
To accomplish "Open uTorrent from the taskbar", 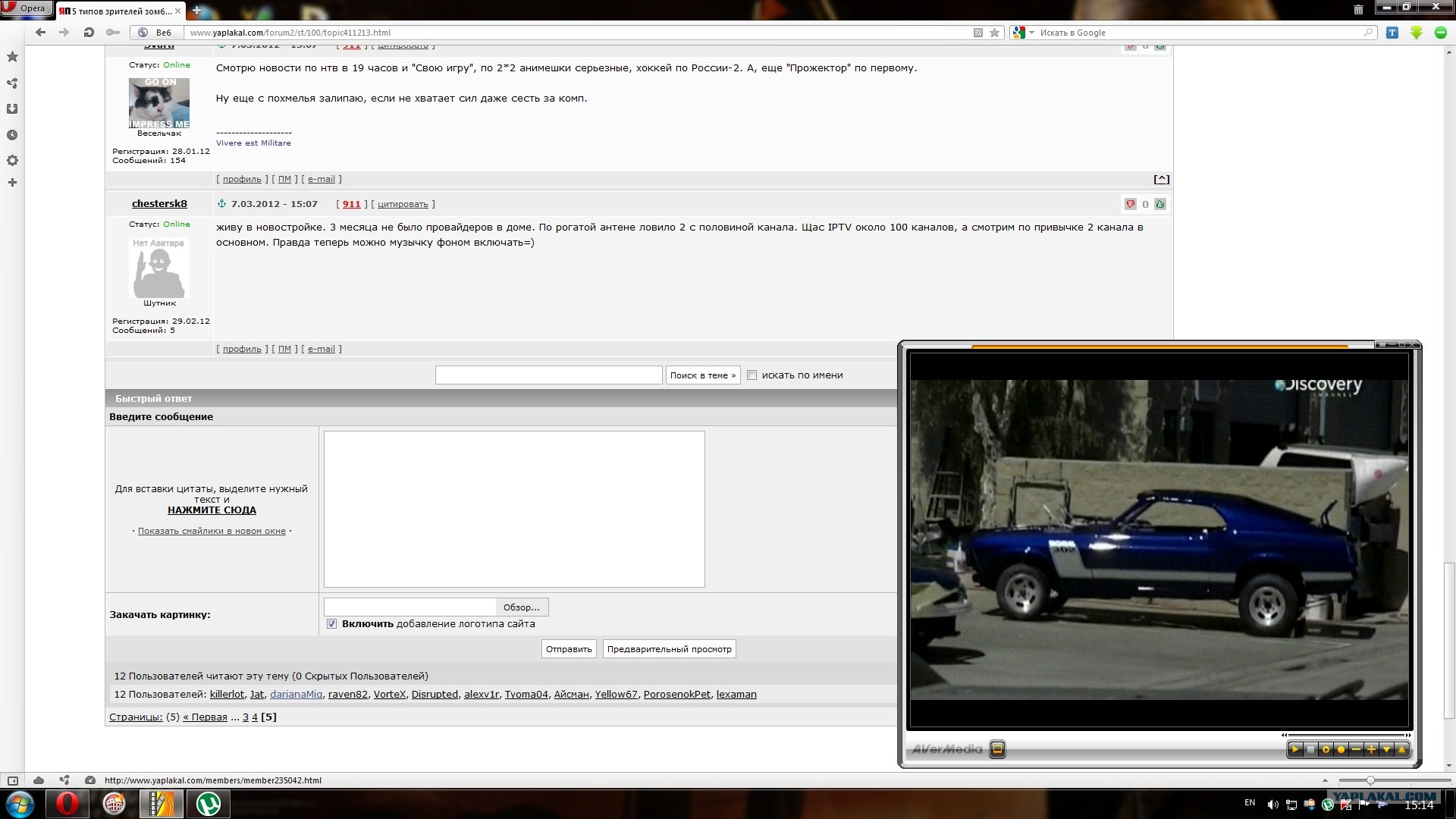I will (x=209, y=804).
